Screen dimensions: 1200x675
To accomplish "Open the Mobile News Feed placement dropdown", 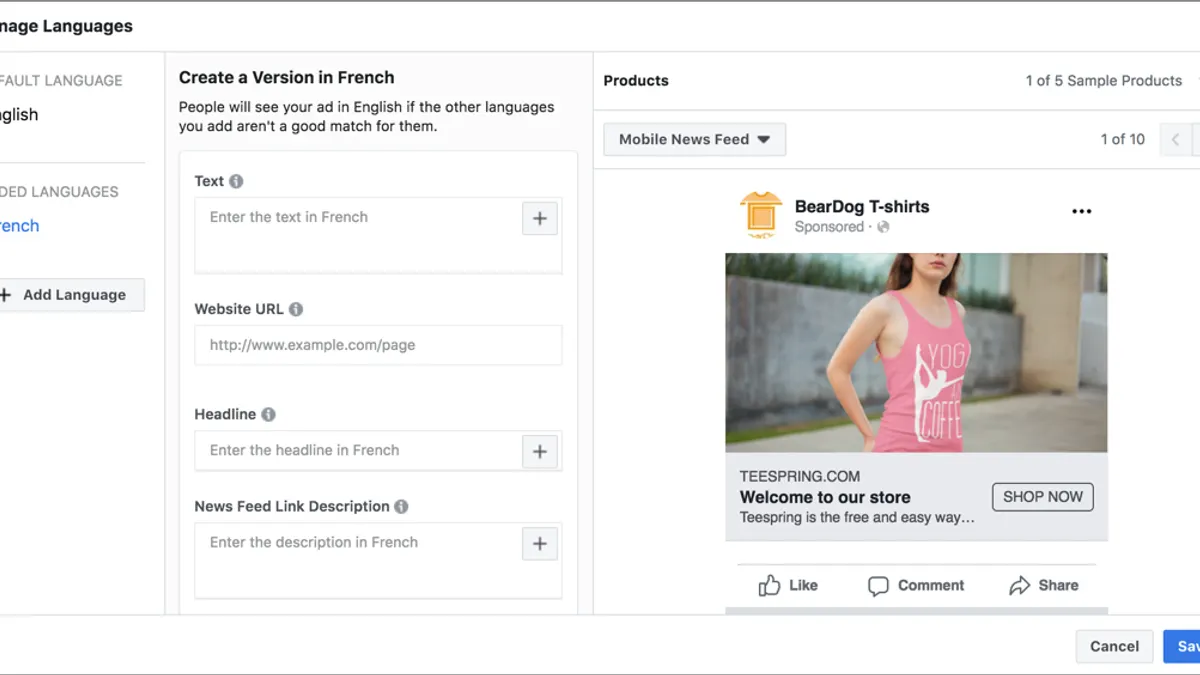I will (695, 139).
